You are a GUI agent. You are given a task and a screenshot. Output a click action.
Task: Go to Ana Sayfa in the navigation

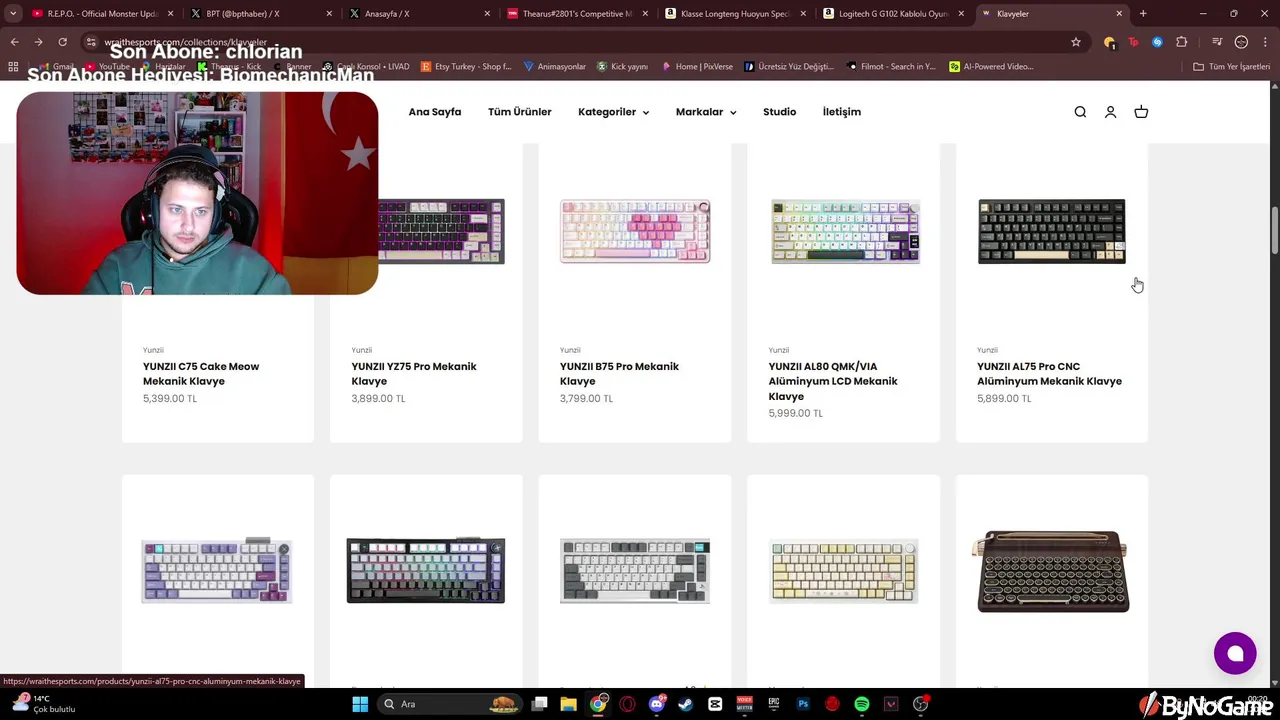click(x=435, y=112)
